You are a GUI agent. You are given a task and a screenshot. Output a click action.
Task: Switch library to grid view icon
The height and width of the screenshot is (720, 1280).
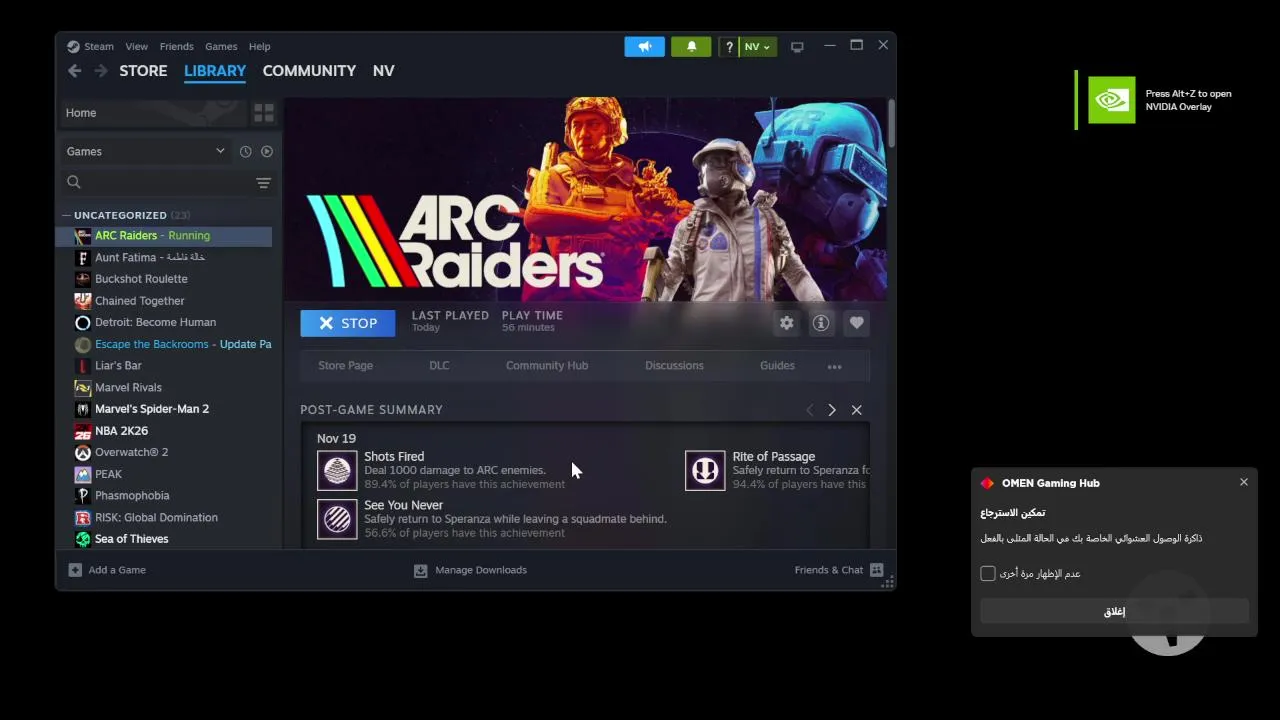[x=264, y=113]
